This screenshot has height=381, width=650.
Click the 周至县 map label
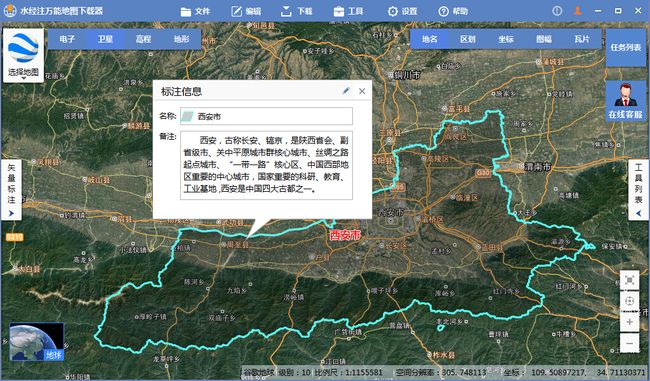(x=238, y=245)
